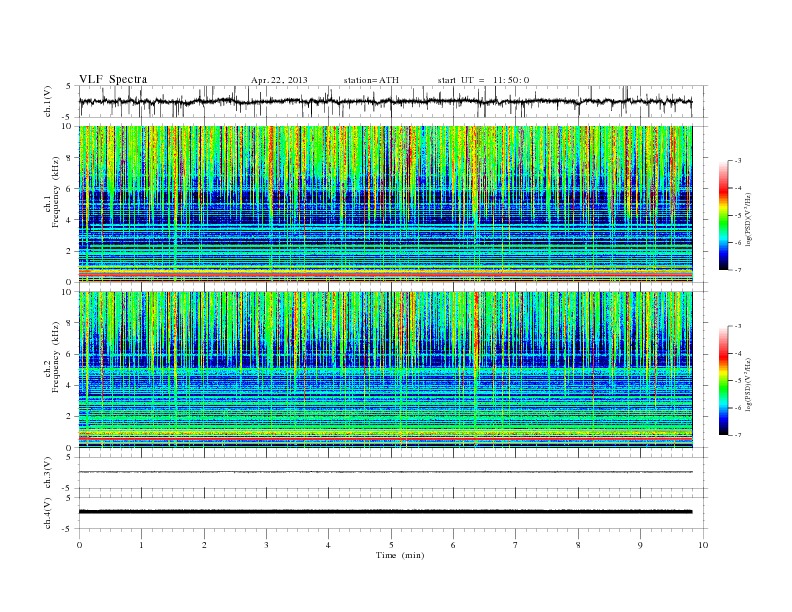Click the 'ch.2 Frequency (kHz)' axis label

[52, 357]
